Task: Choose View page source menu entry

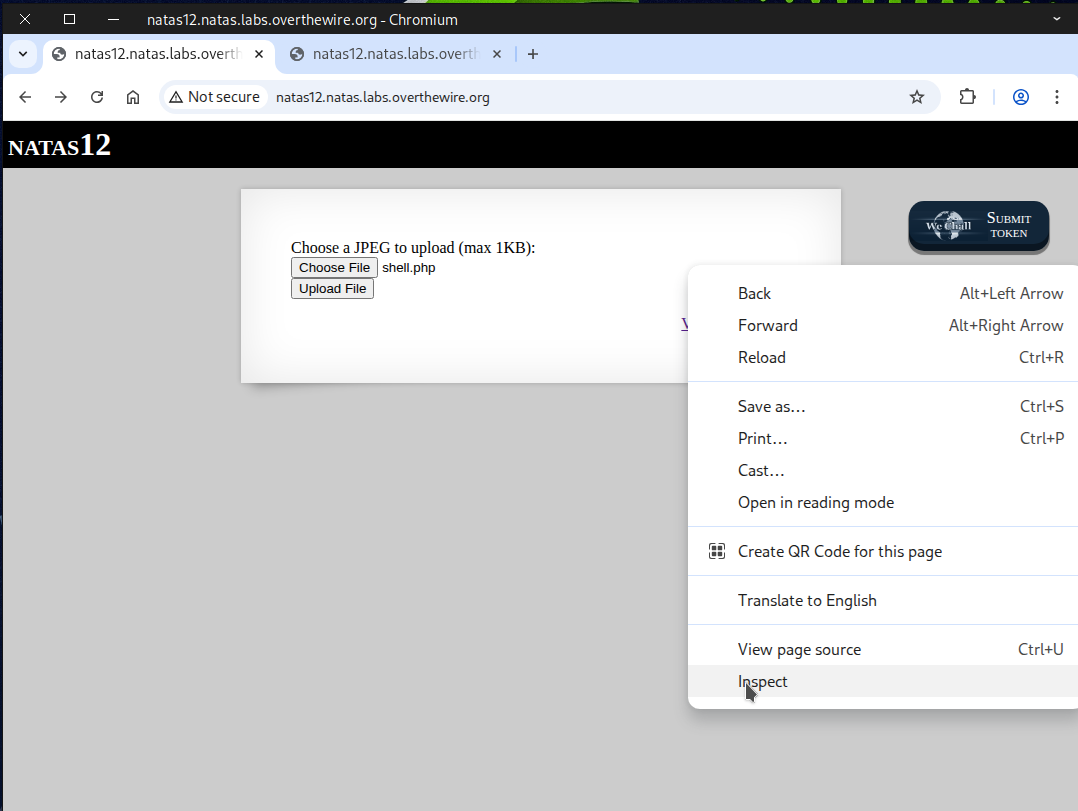Action: [799, 650]
